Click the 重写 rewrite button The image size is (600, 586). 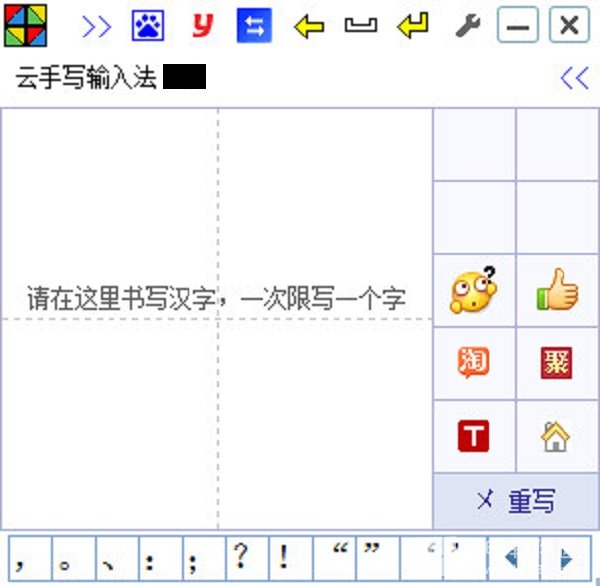click(516, 501)
